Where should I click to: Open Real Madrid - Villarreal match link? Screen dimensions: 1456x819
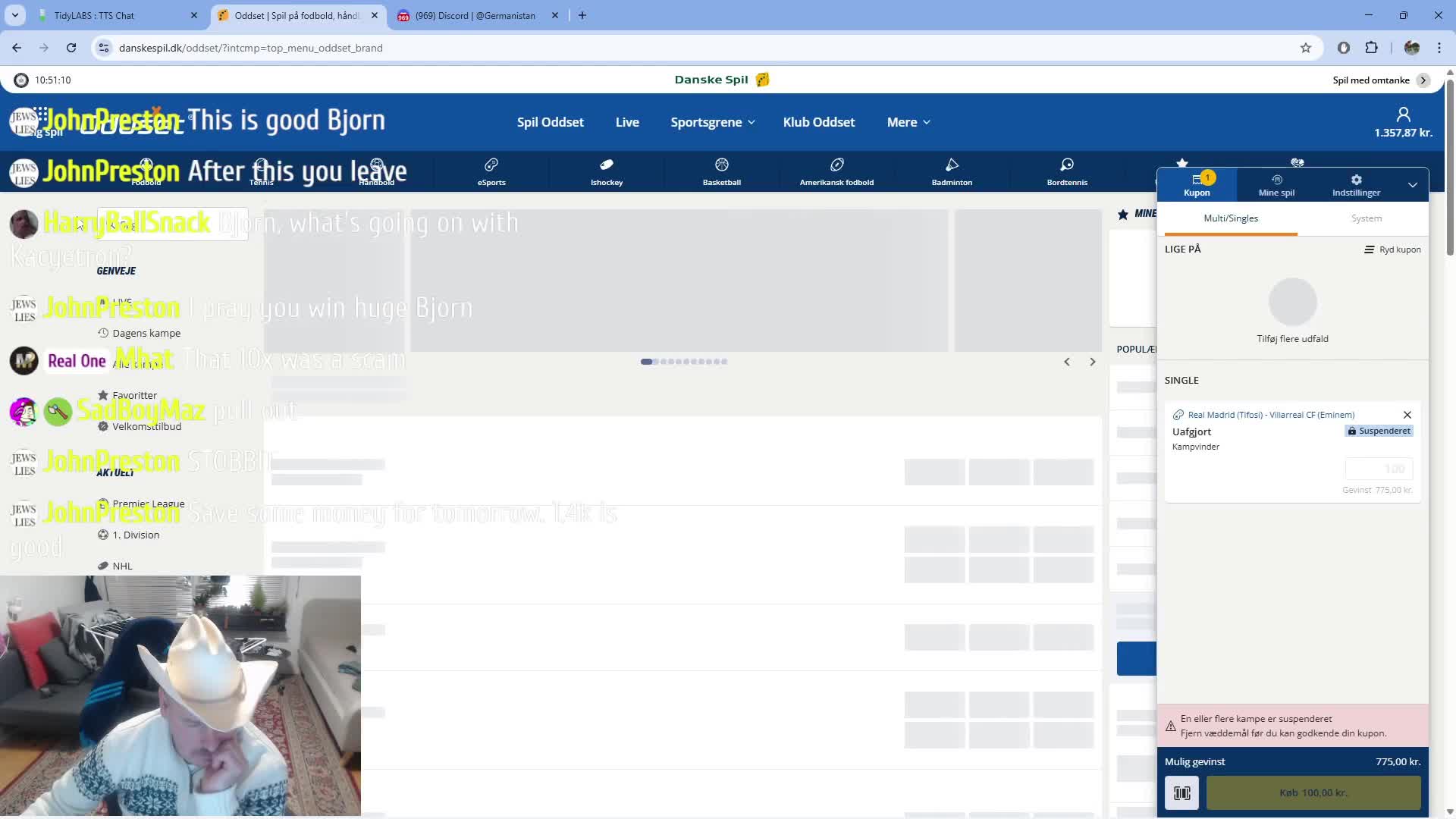coord(1271,415)
